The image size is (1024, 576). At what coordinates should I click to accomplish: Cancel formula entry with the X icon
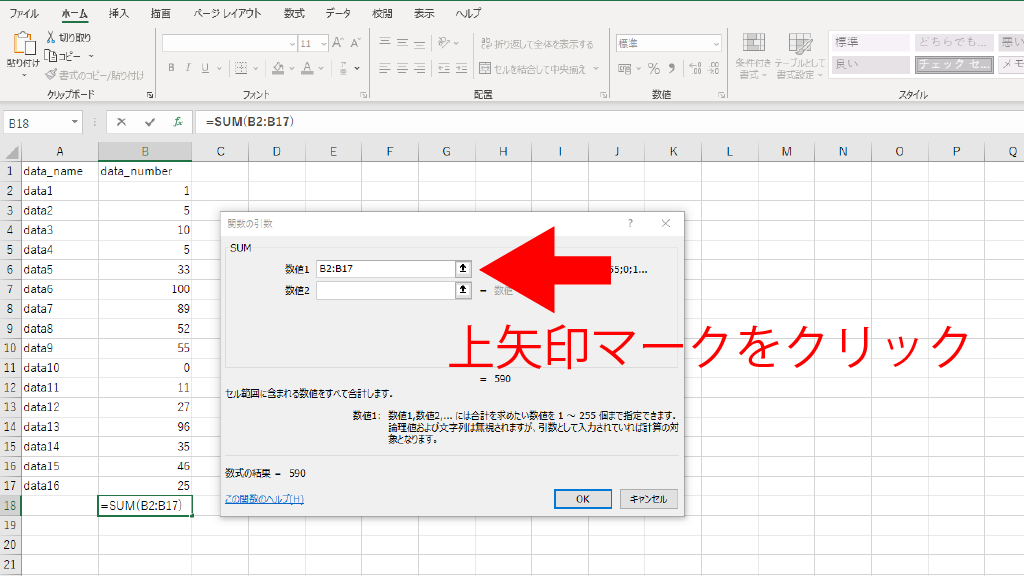tap(121, 122)
